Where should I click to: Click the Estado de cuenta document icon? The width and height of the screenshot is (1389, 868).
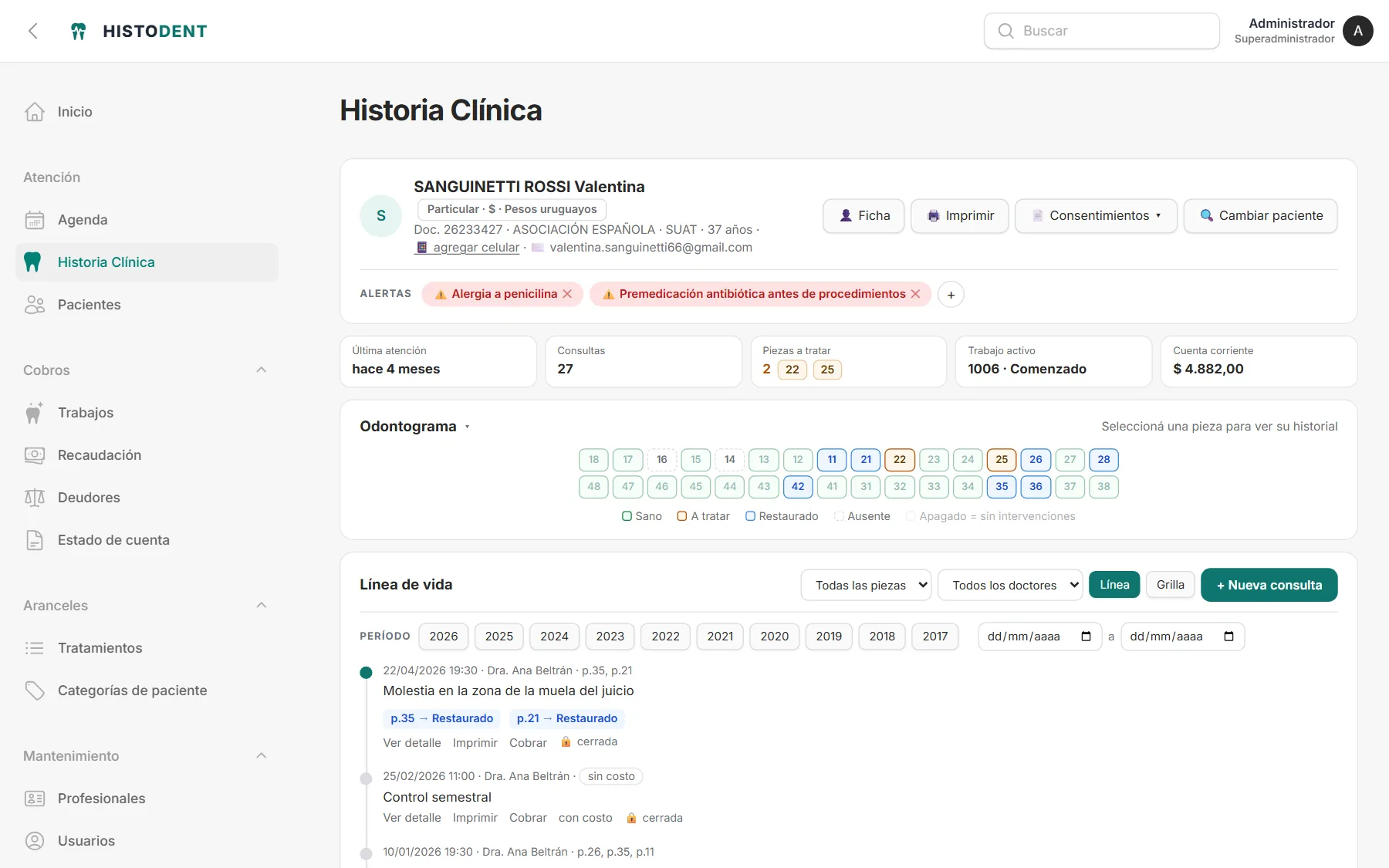(35, 540)
